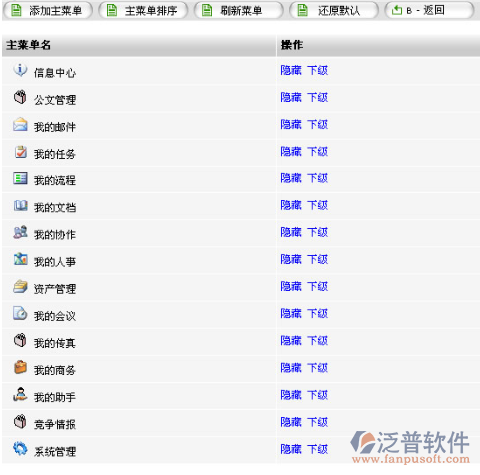Click the 信息中心 info icon
Viewport: 480px width, 475px height.
20,70
